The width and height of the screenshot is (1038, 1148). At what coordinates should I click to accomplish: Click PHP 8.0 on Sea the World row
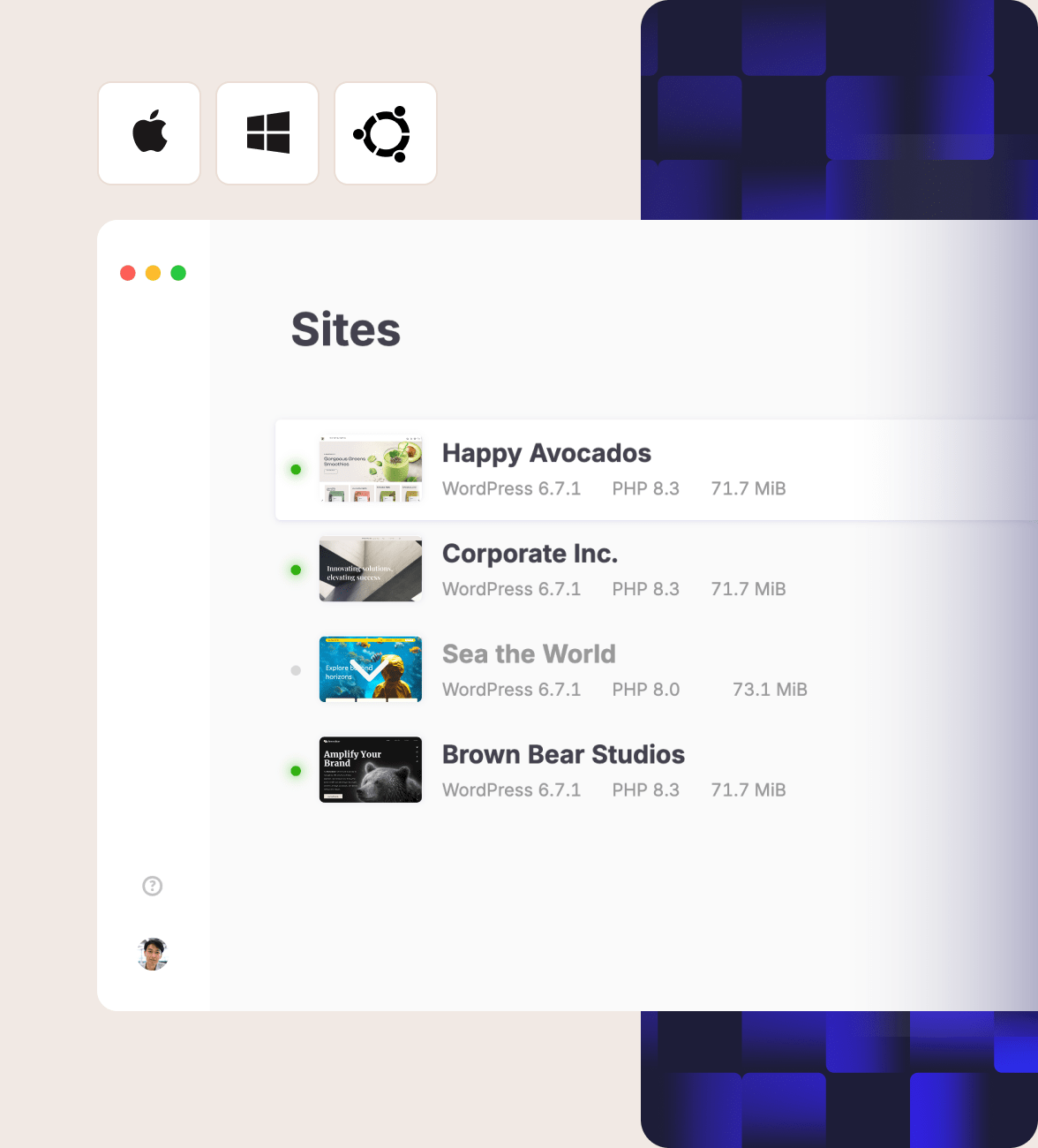pyautogui.click(x=645, y=690)
